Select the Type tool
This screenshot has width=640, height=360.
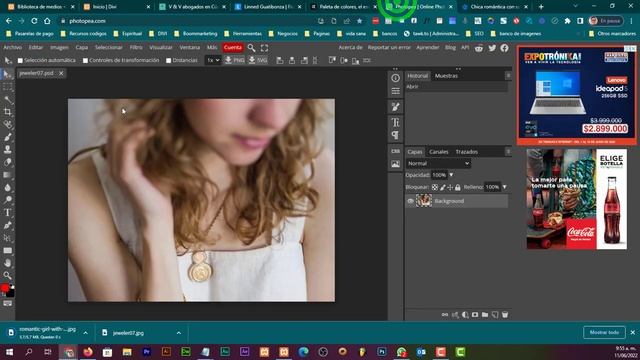point(7,213)
